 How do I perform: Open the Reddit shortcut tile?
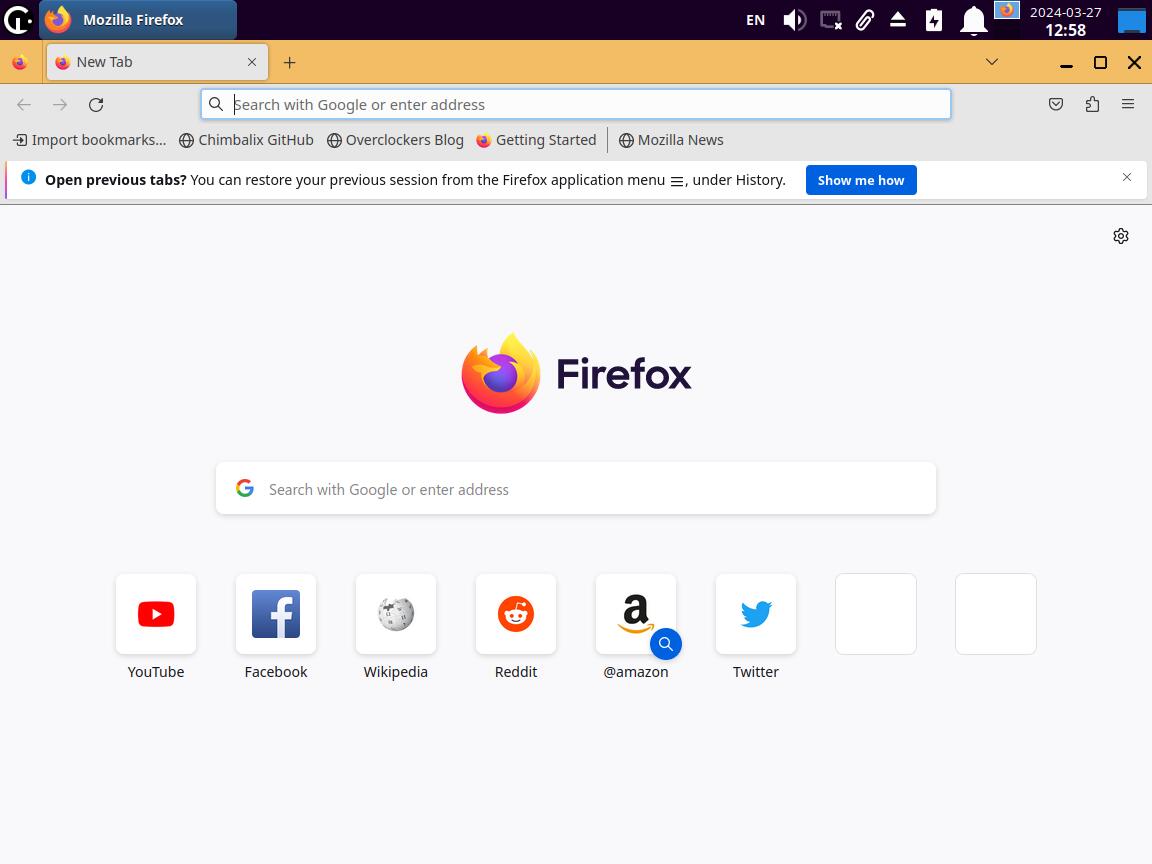click(516, 614)
